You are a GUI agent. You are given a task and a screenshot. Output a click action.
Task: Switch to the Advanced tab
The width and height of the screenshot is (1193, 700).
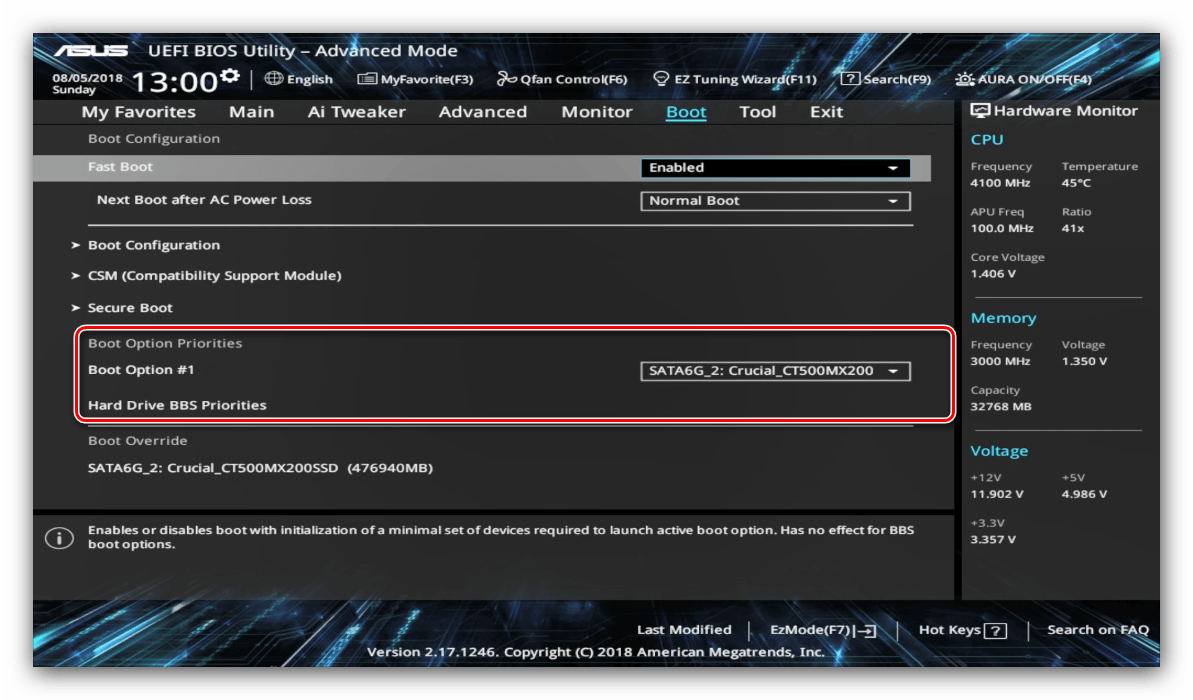482,112
